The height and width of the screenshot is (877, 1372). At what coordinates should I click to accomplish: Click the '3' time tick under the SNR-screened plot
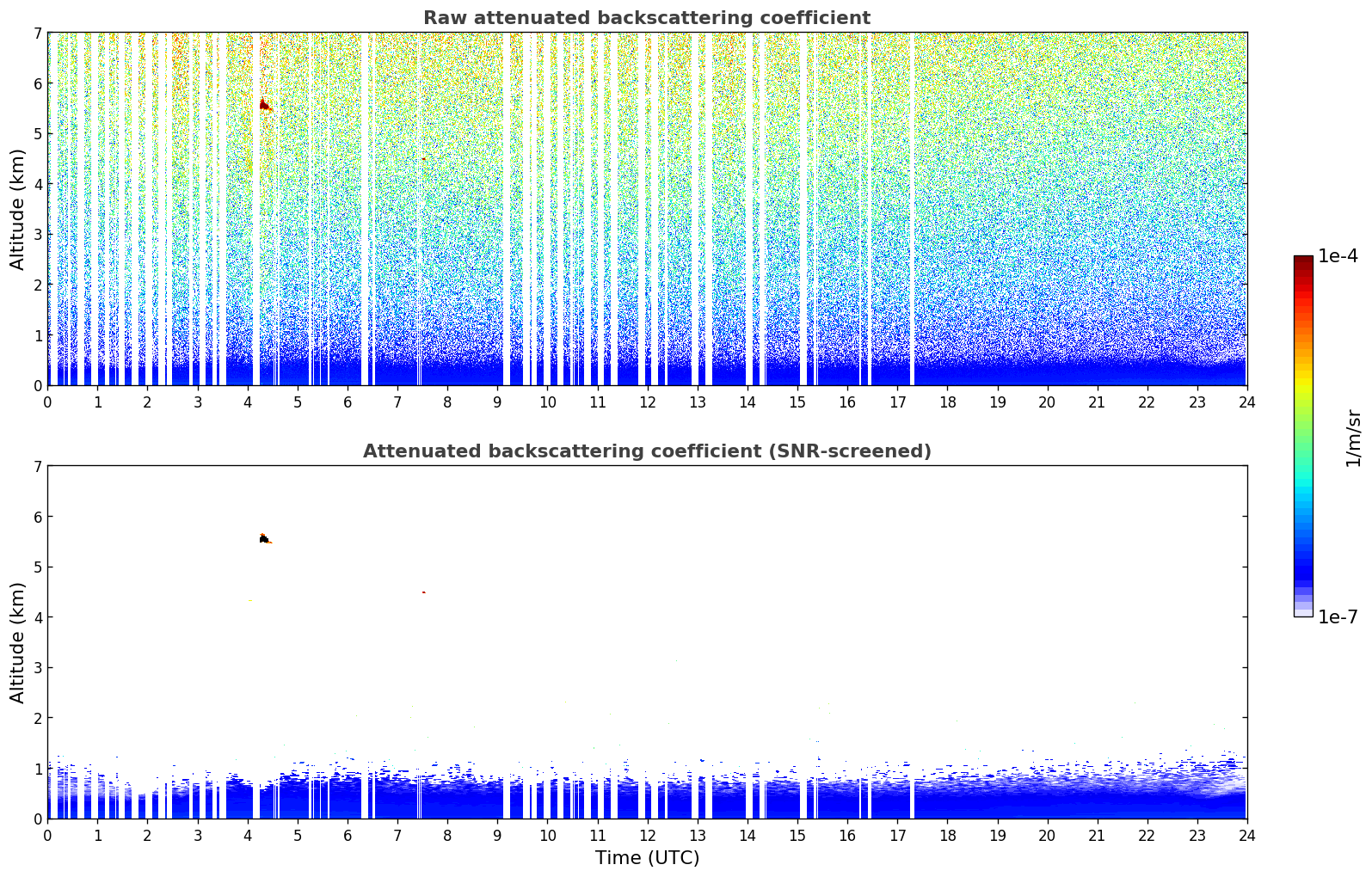pos(197,835)
